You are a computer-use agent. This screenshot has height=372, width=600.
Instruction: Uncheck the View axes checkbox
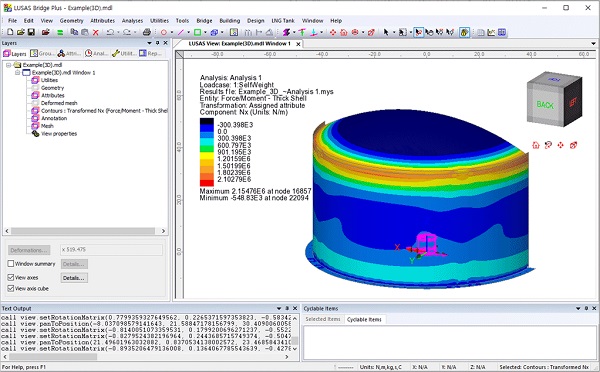11,277
